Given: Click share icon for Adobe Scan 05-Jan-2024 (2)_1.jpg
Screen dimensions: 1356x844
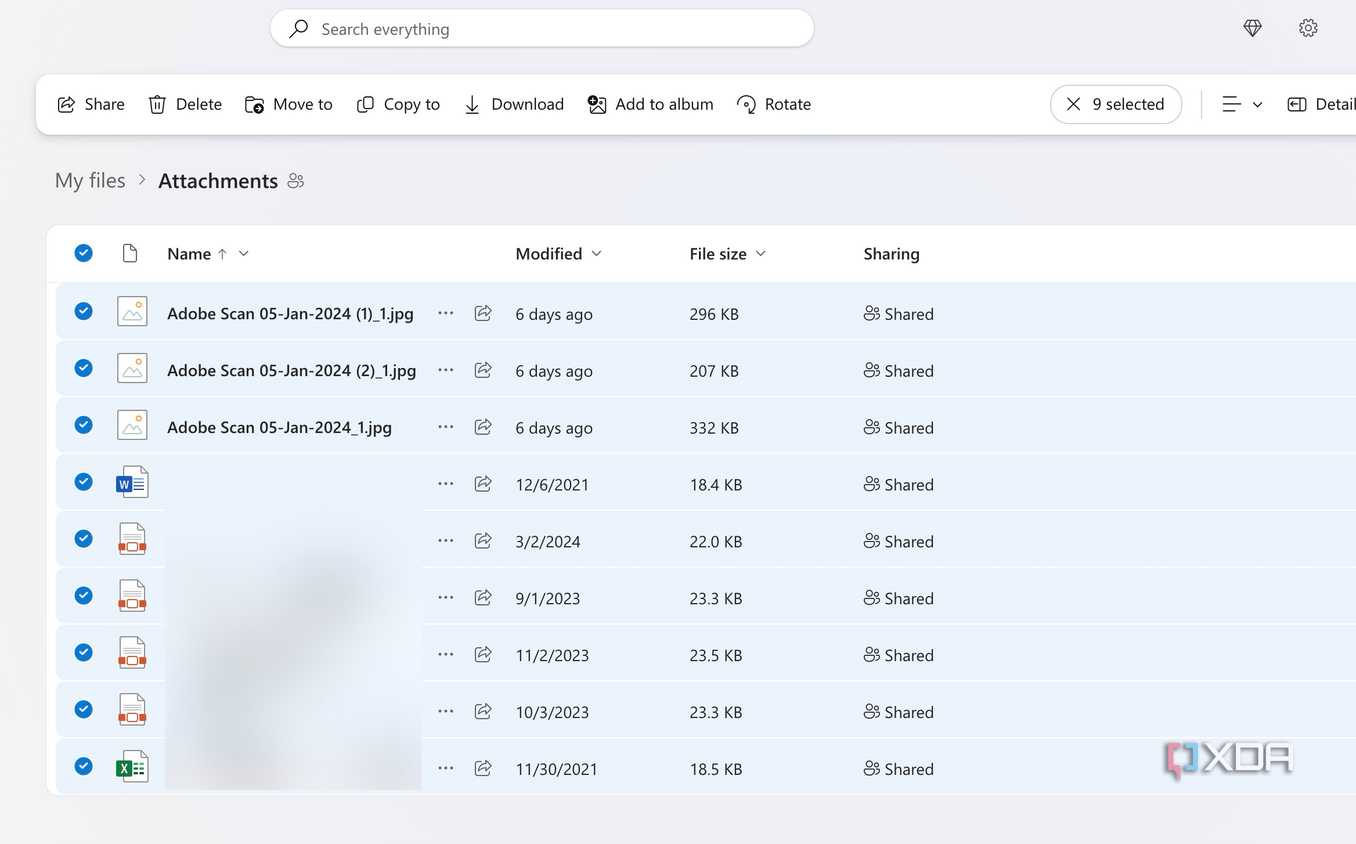Looking at the screenshot, I should click(483, 370).
